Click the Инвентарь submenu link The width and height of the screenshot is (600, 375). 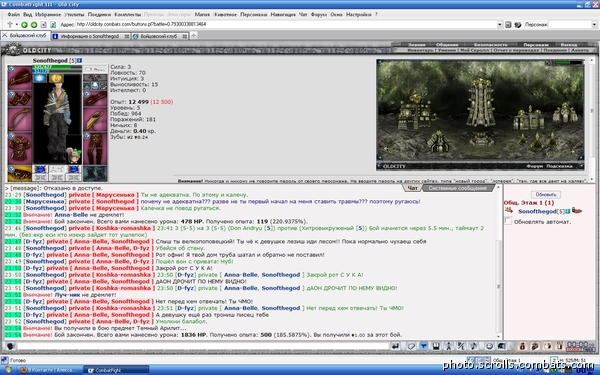tap(420, 50)
